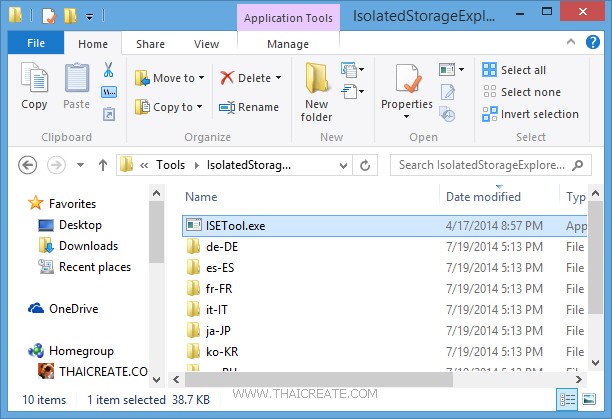Click Select all
Screen dimensions: 612x419
tap(514, 70)
